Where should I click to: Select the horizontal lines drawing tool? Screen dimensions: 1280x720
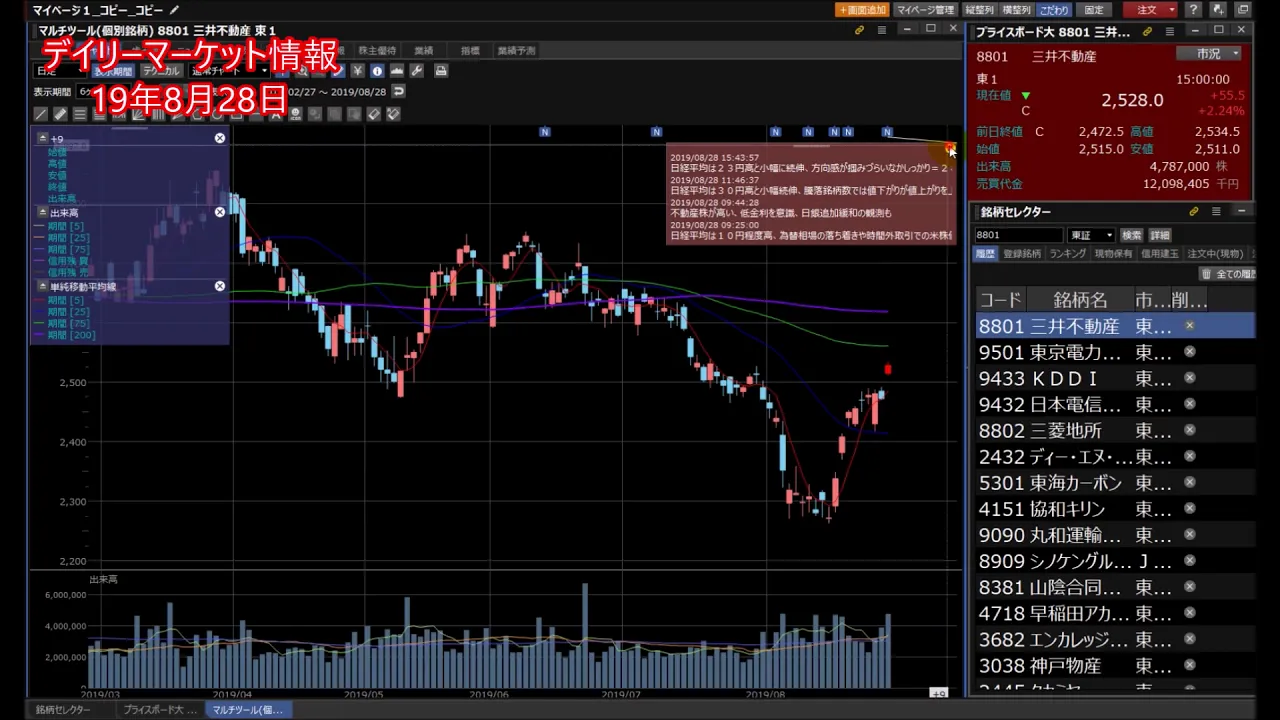point(80,114)
